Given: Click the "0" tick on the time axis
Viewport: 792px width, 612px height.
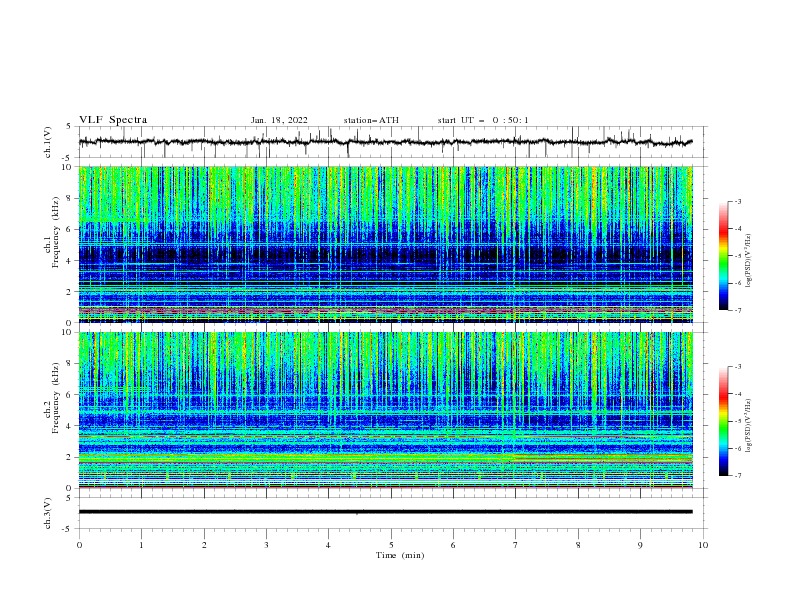Looking at the screenshot, I should [79, 545].
